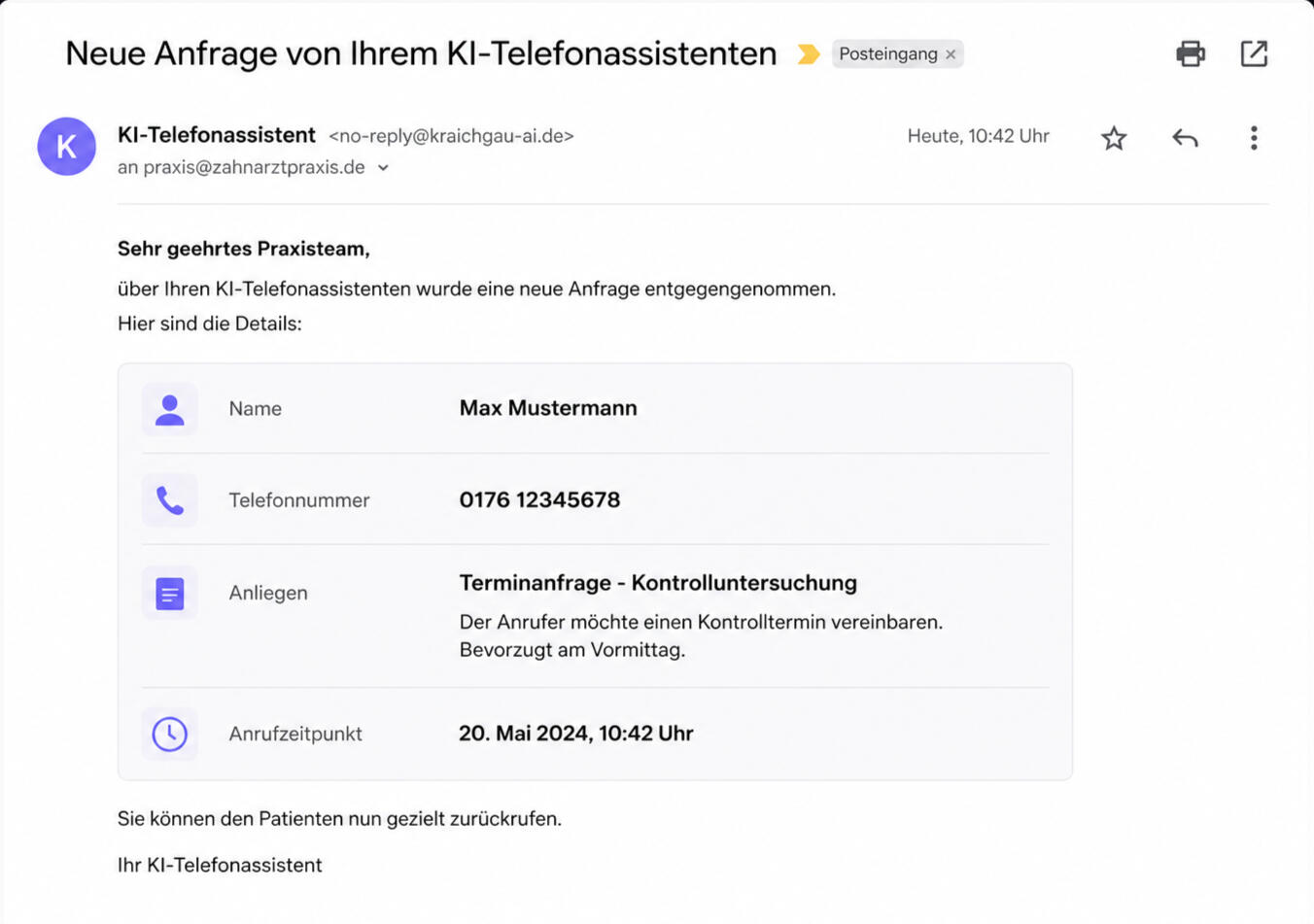1314x924 pixels.
Task: Click the phone icon beside Telefonnummer
Action: [170, 500]
